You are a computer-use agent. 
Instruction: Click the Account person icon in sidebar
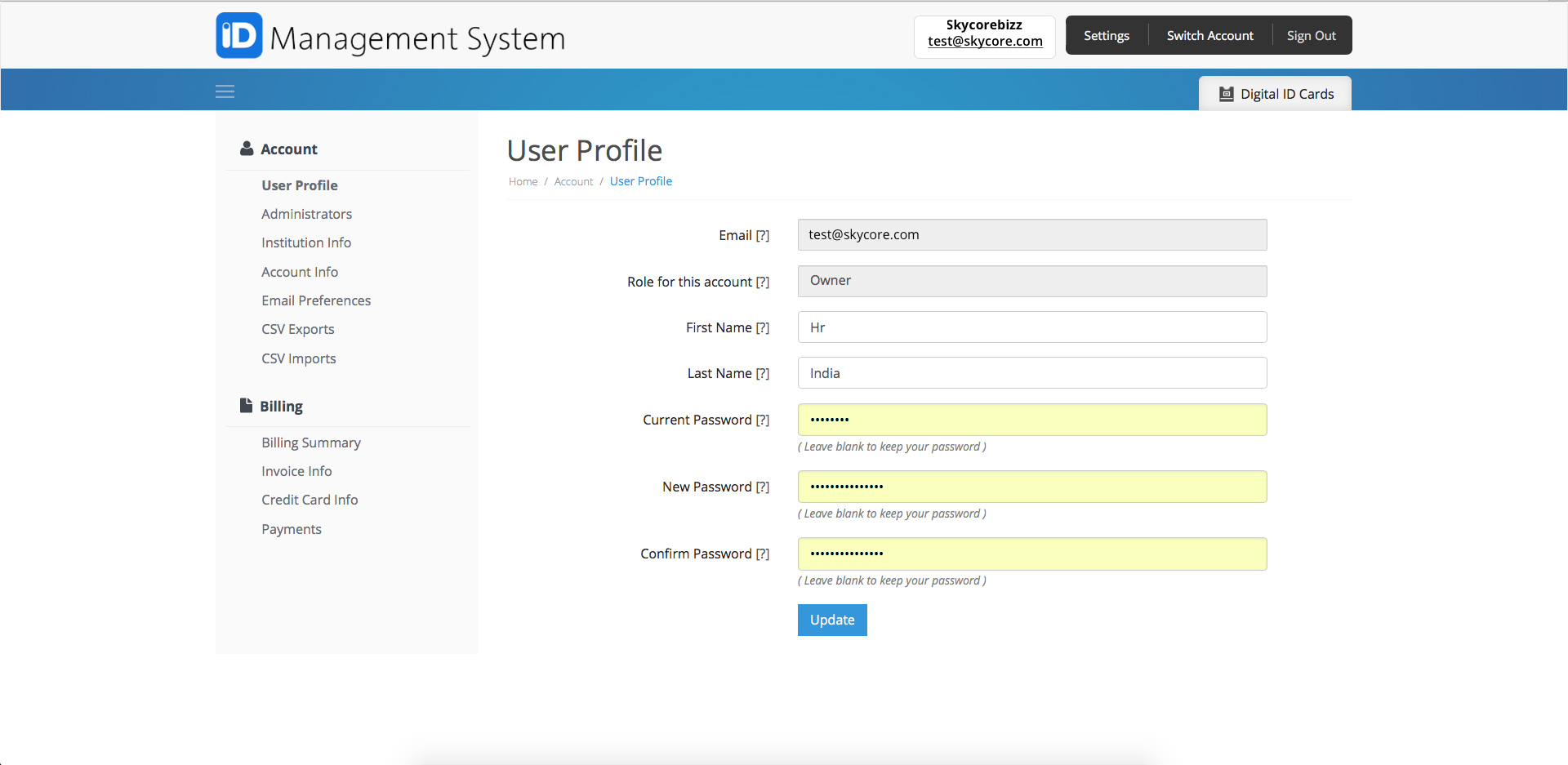pos(247,149)
